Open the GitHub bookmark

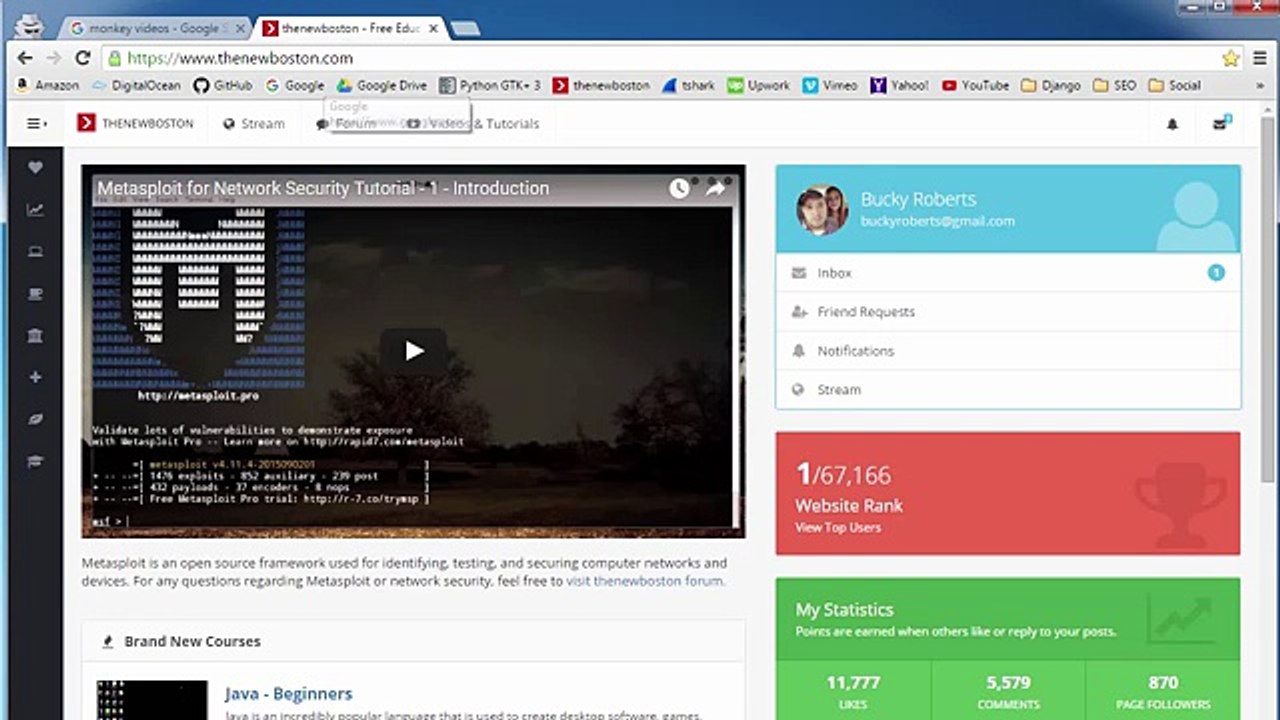222,86
